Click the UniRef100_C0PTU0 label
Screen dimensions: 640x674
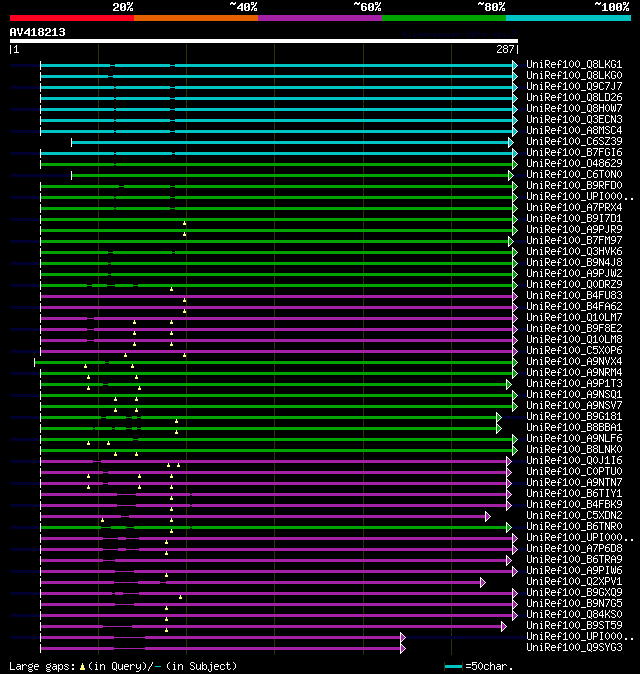(574, 472)
